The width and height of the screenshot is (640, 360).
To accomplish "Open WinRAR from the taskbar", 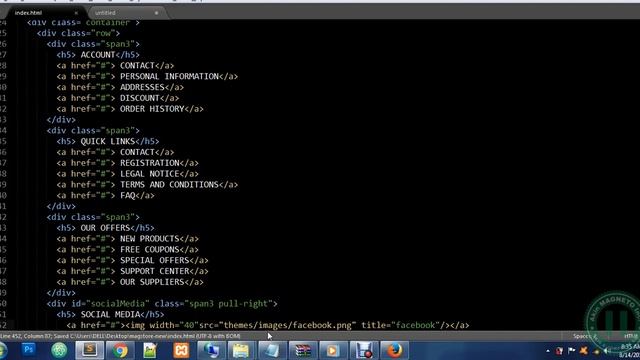I will coord(302,350).
